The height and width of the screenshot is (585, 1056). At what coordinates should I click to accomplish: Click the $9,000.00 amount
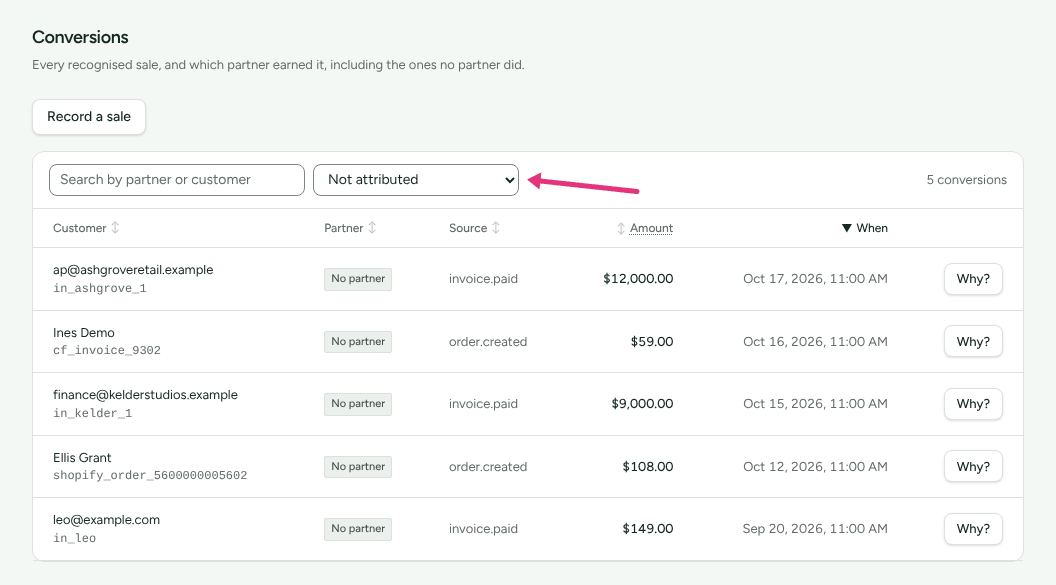pyautogui.click(x=642, y=404)
